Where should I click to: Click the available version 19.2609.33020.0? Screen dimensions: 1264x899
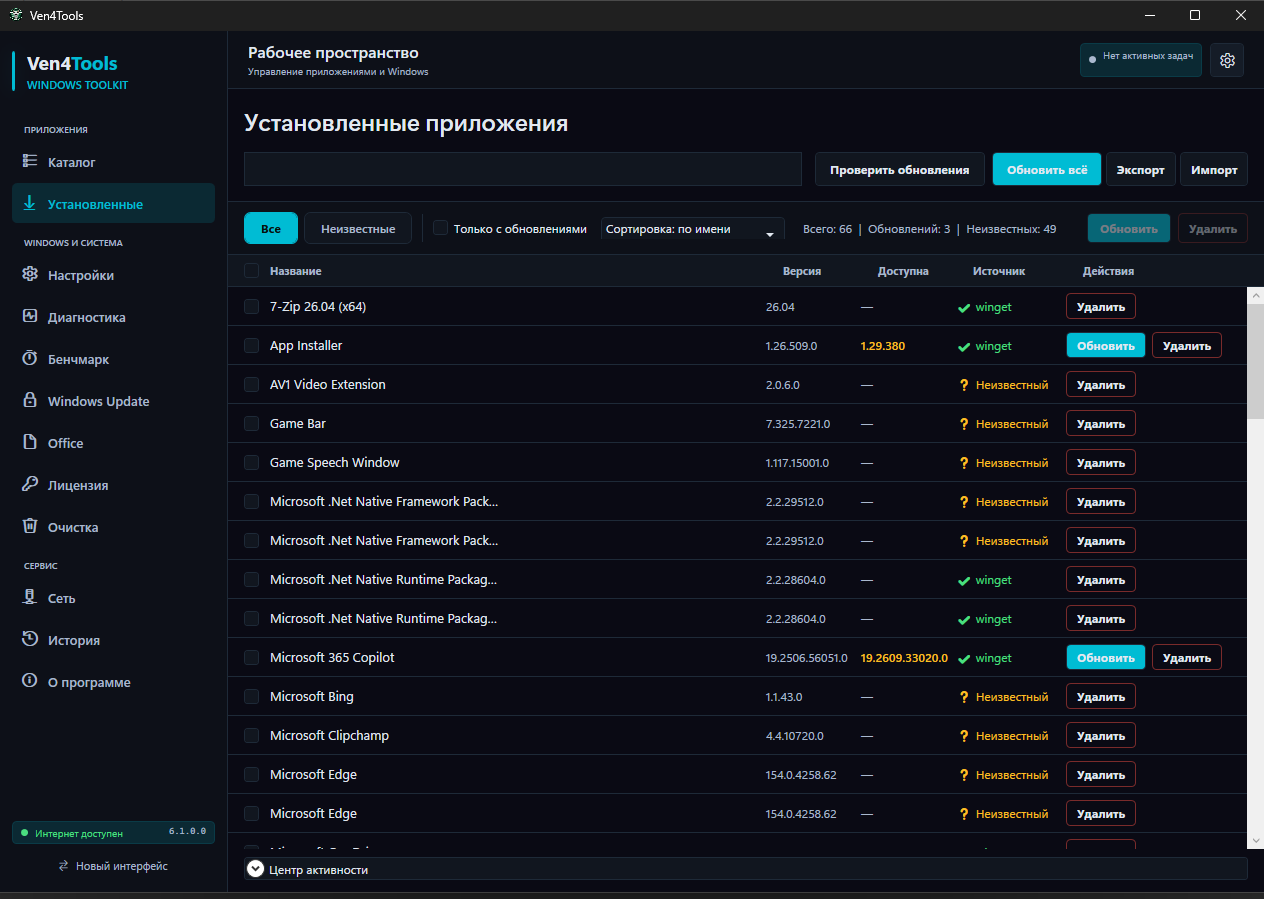pos(904,658)
